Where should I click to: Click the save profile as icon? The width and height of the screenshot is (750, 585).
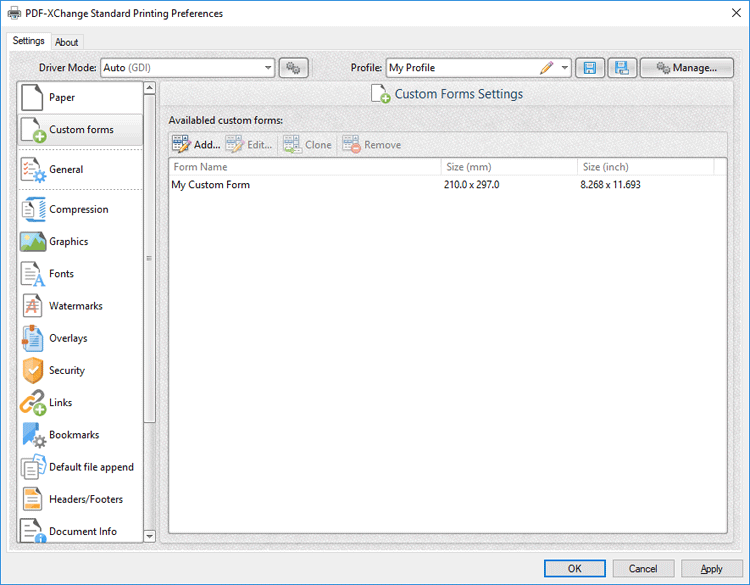[622, 68]
